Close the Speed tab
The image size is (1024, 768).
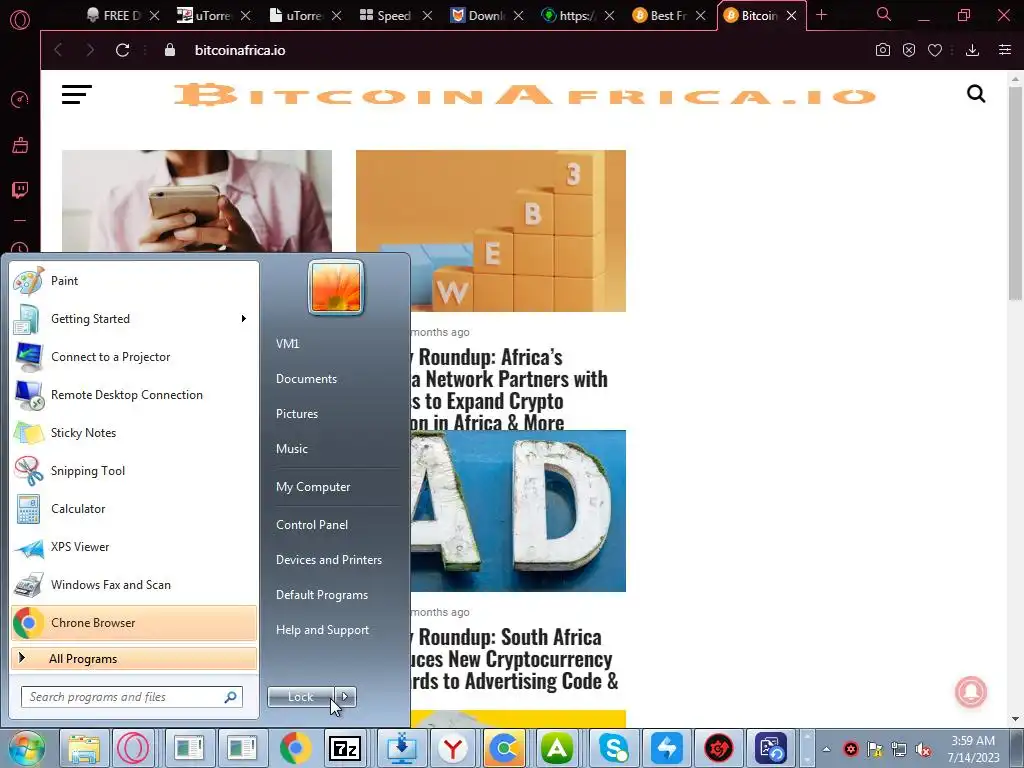(x=427, y=16)
